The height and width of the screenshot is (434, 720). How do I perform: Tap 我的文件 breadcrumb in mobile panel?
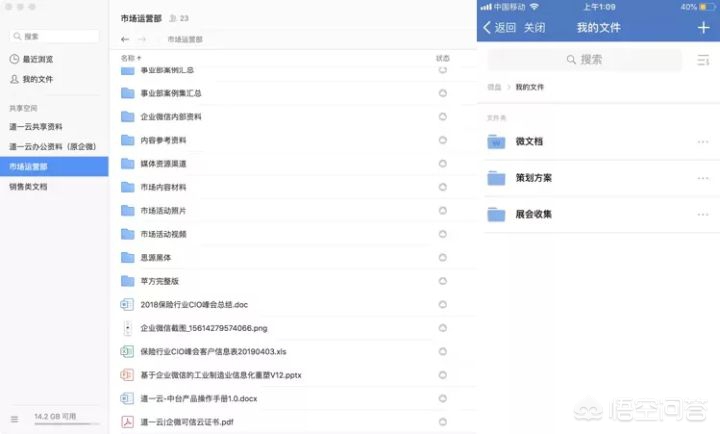529,87
